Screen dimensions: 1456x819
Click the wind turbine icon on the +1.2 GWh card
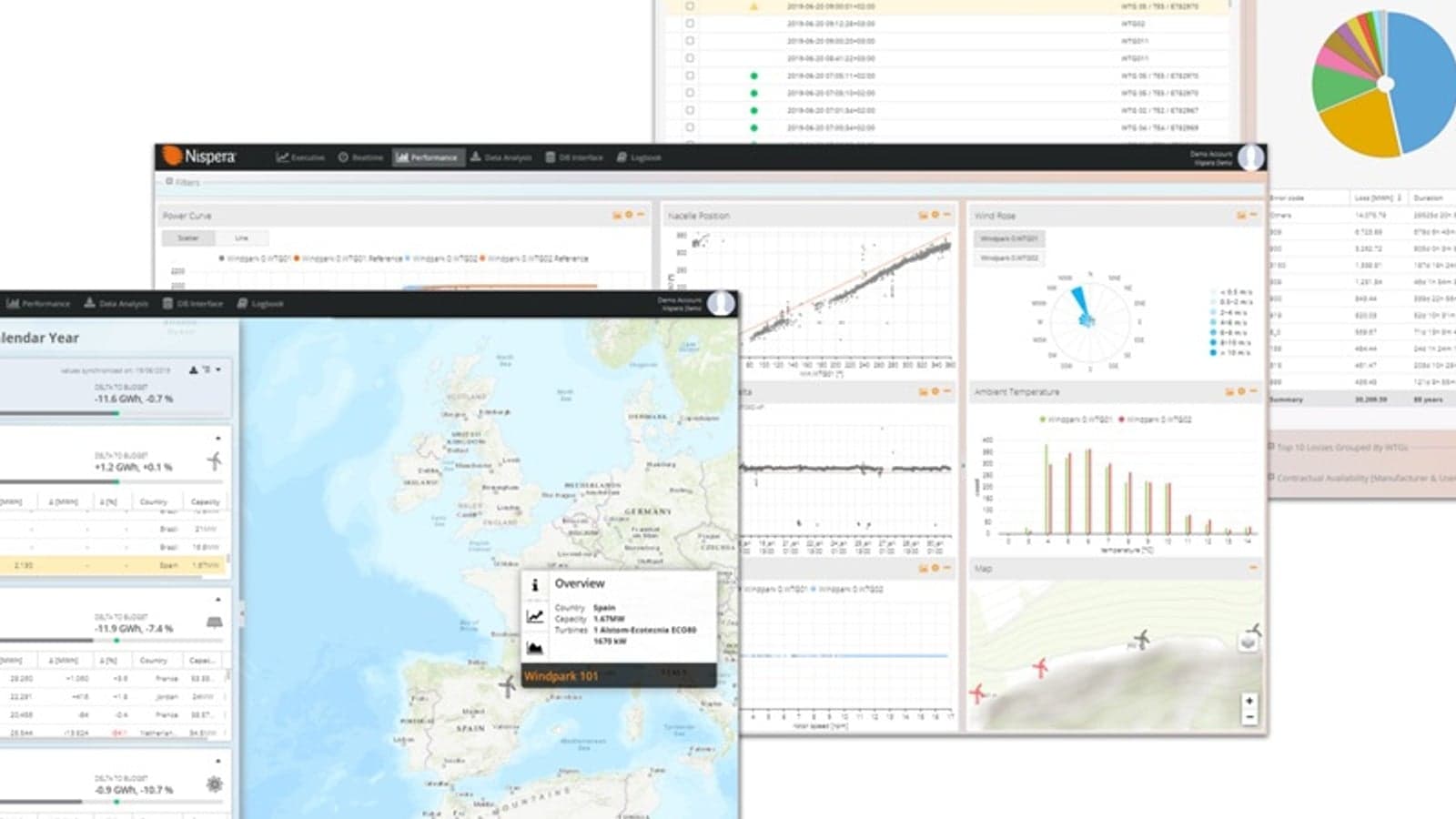click(x=214, y=460)
